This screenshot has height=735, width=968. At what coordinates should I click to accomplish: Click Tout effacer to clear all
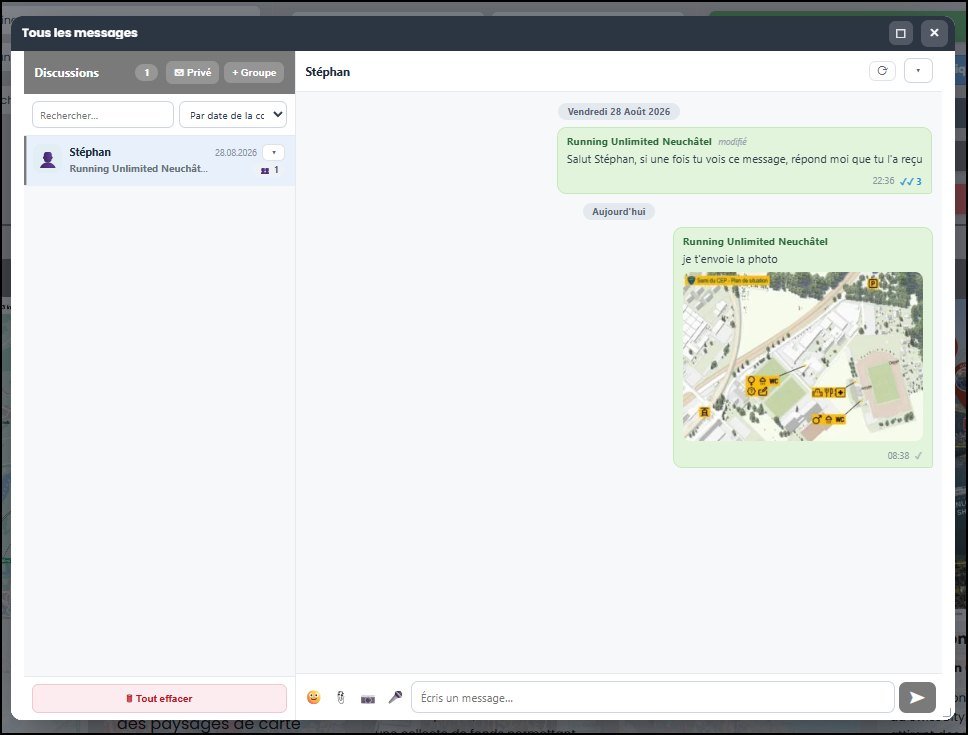159,698
